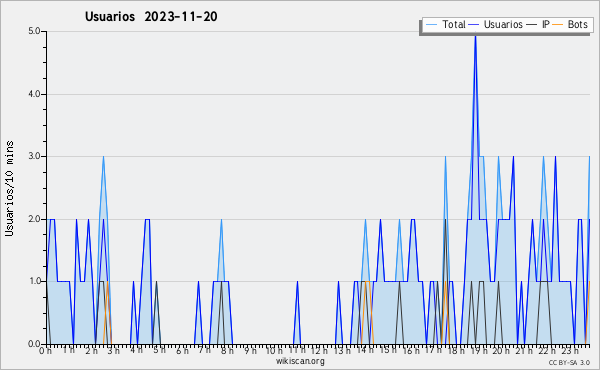Viewport: 600px width, 370px height.
Task: Click the '14 h' x-axis label
Action: coord(365,350)
